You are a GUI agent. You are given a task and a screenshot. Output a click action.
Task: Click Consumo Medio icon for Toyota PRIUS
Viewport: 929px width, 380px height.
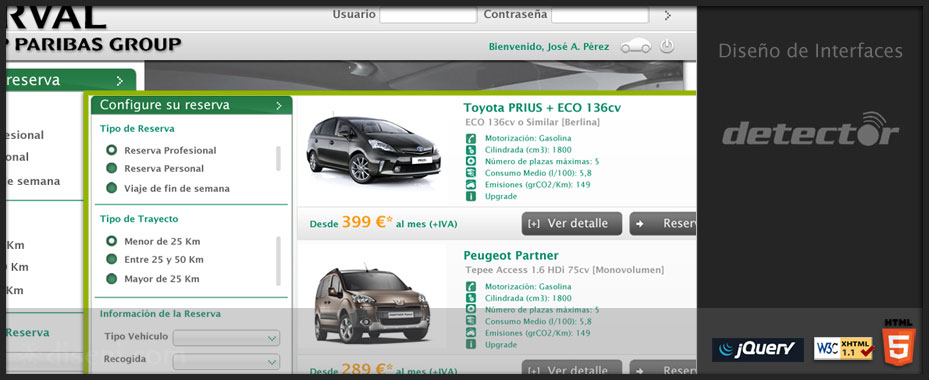coord(471,173)
